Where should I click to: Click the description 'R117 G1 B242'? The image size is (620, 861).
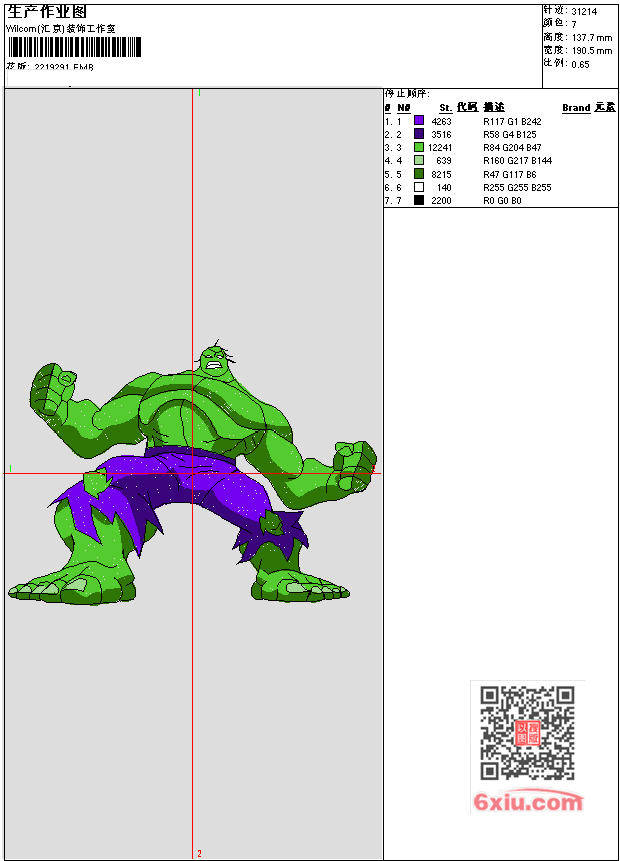pos(512,121)
